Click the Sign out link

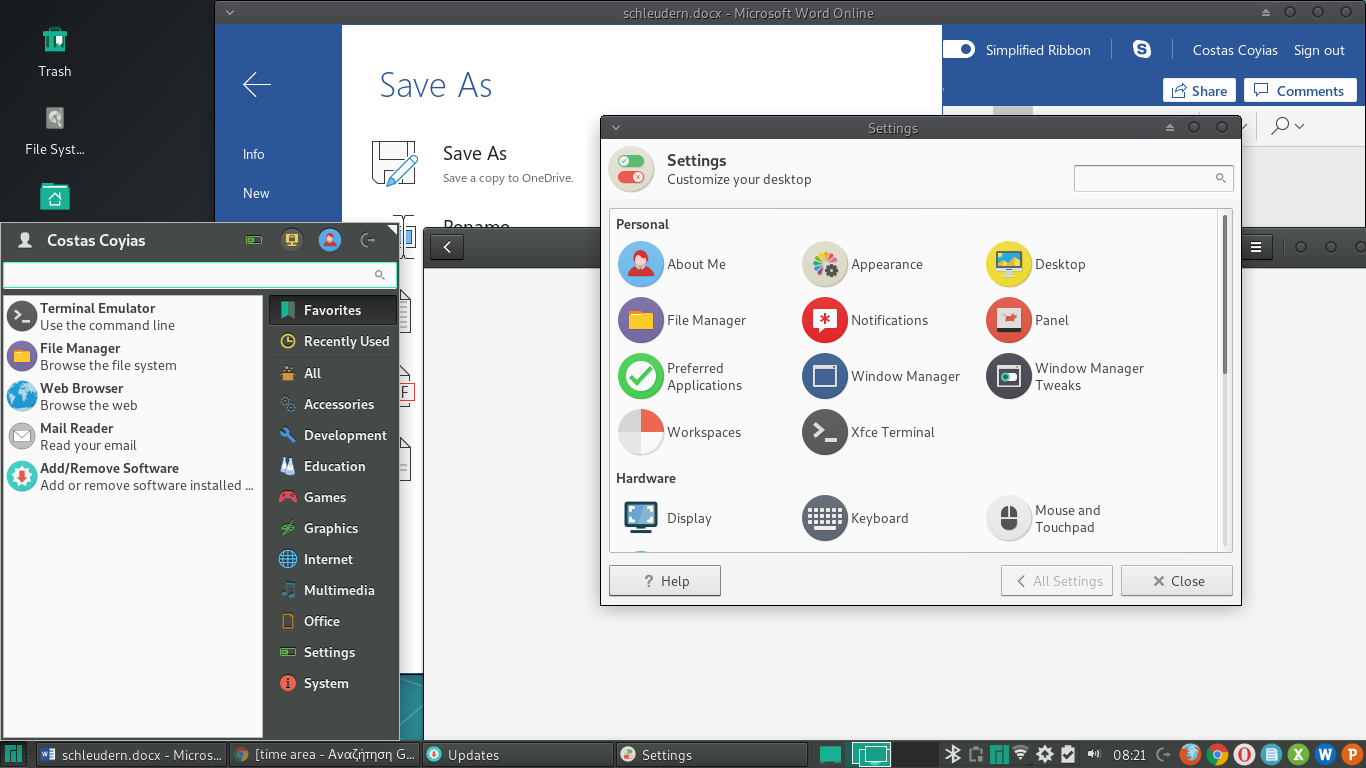[x=1319, y=50]
